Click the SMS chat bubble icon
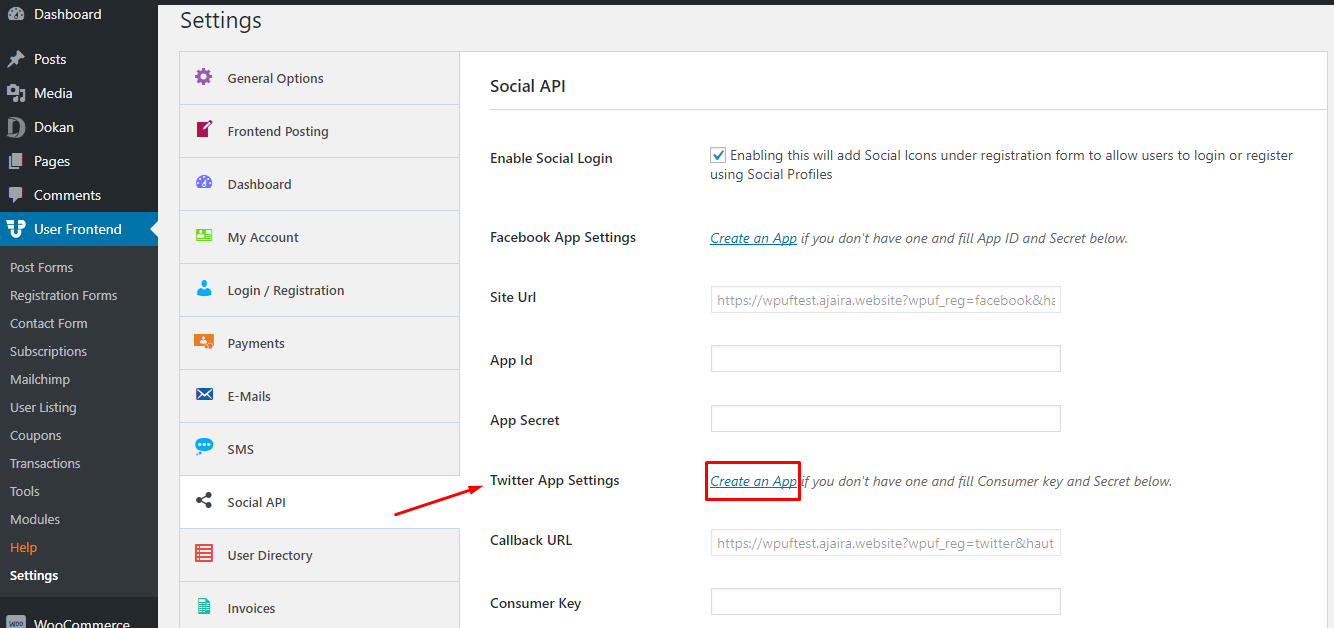The image size is (1334, 628). (204, 447)
